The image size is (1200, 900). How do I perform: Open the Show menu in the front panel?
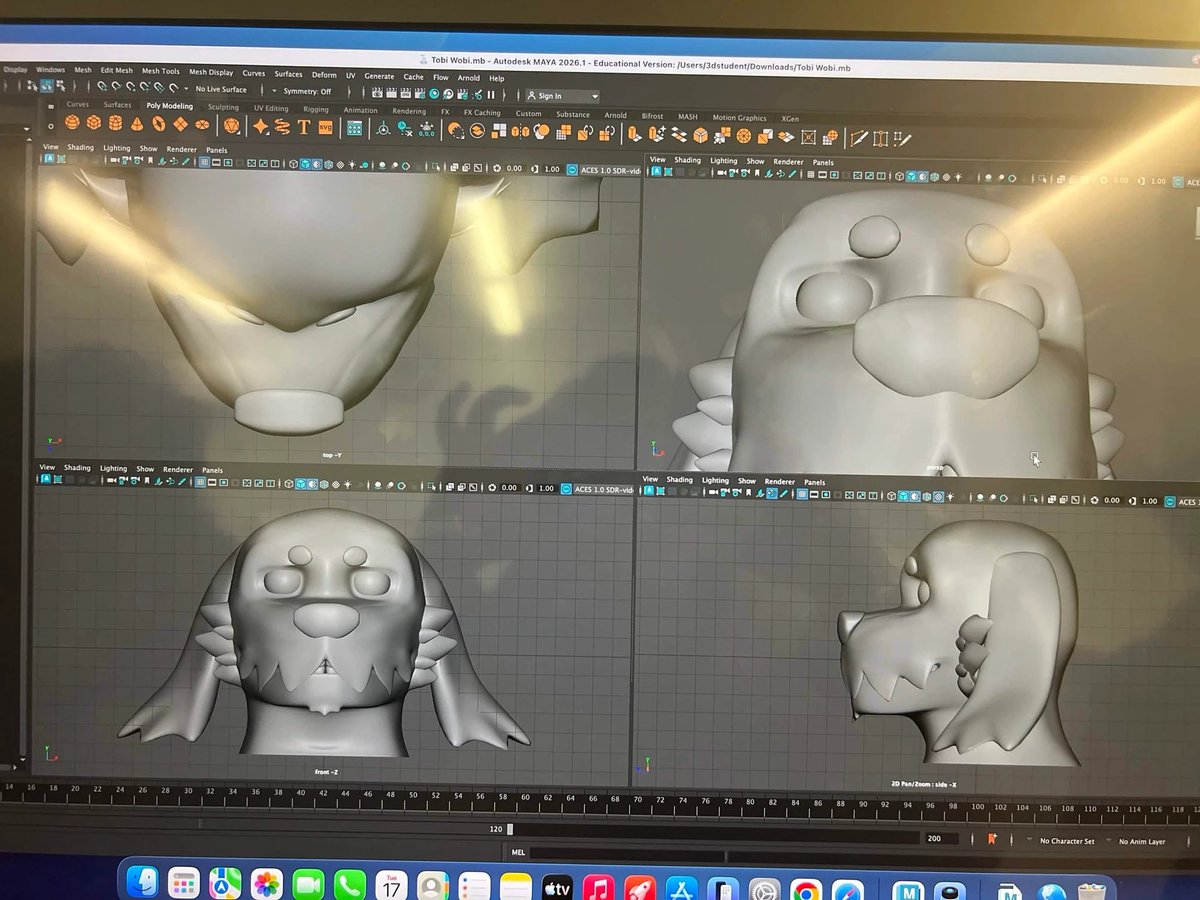point(145,469)
